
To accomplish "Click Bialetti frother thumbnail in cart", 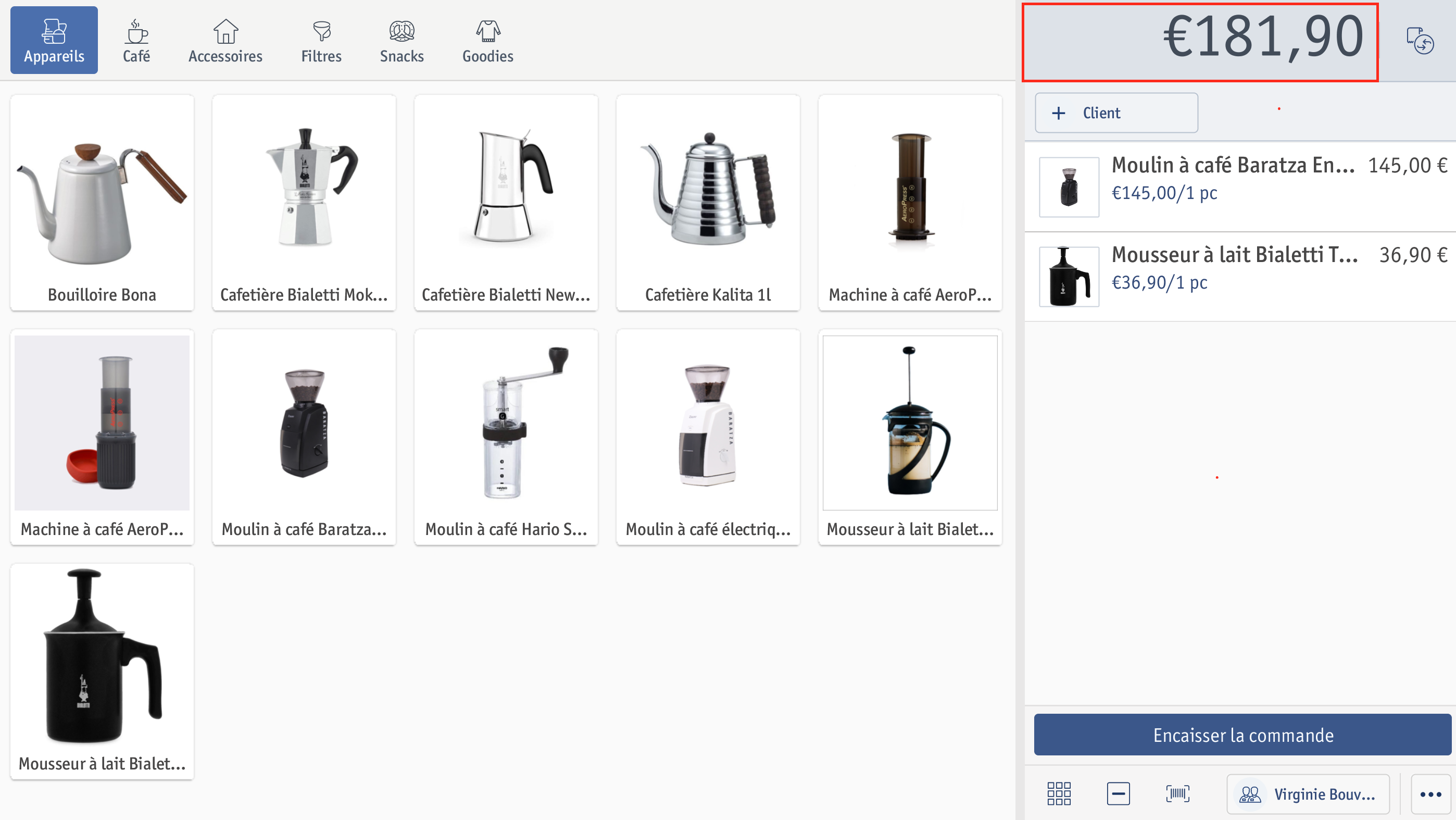I will (x=1069, y=277).
